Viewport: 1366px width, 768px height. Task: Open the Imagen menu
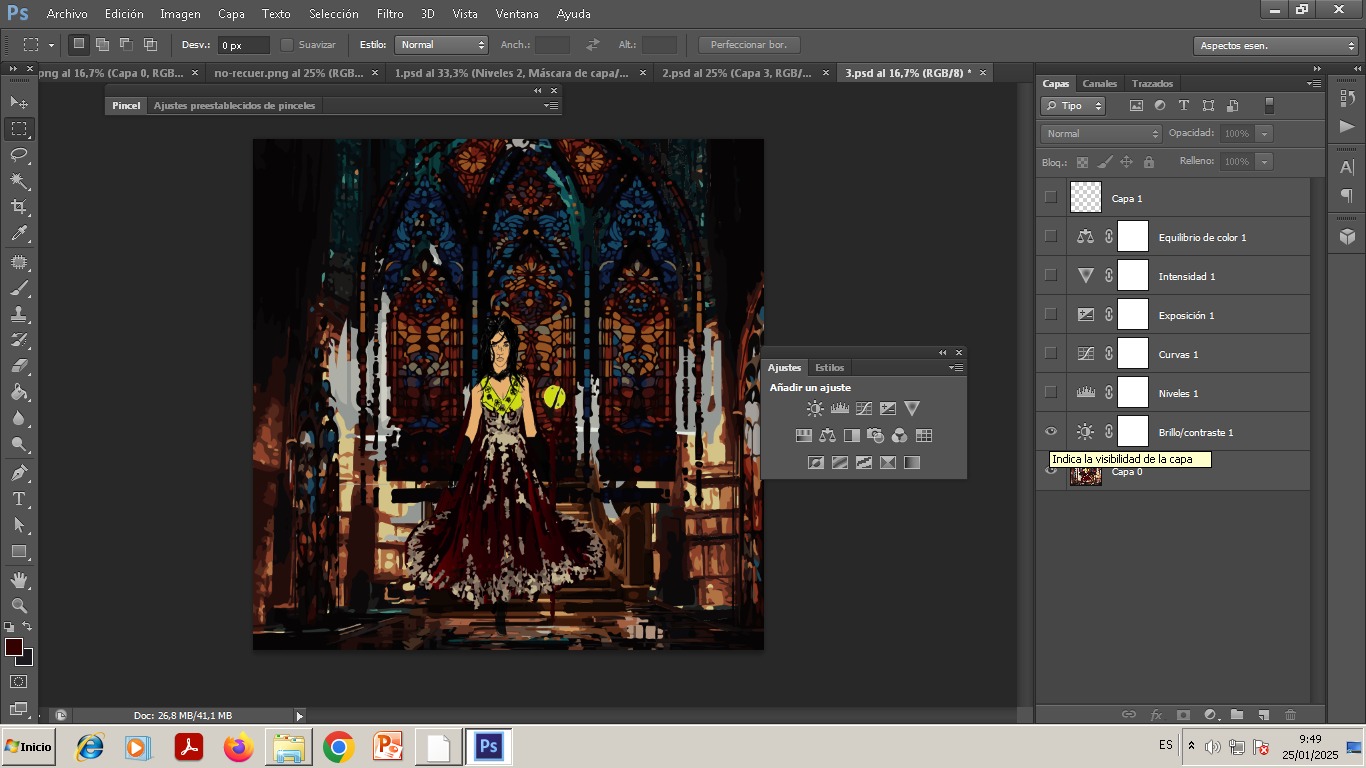[x=180, y=14]
